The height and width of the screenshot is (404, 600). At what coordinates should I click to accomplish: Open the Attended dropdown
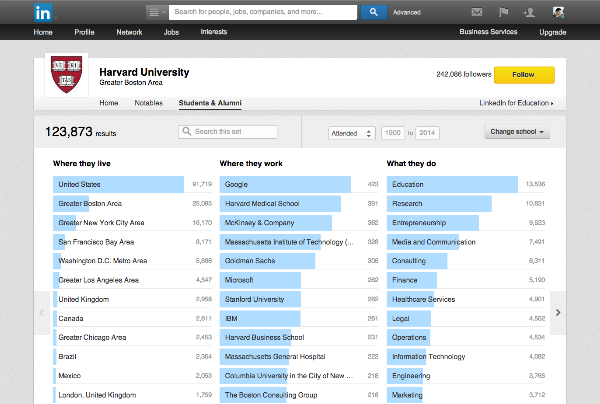[352, 133]
